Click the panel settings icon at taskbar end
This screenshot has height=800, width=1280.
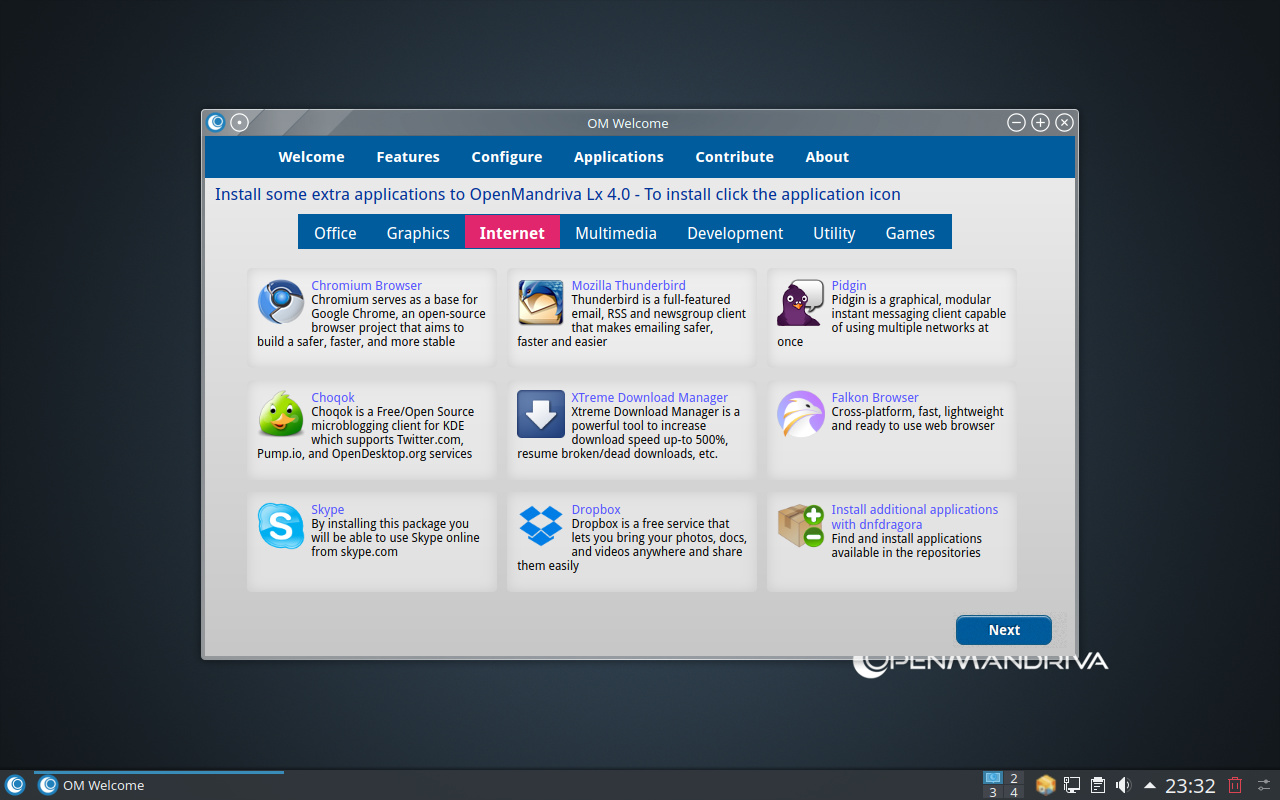(1265, 785)
